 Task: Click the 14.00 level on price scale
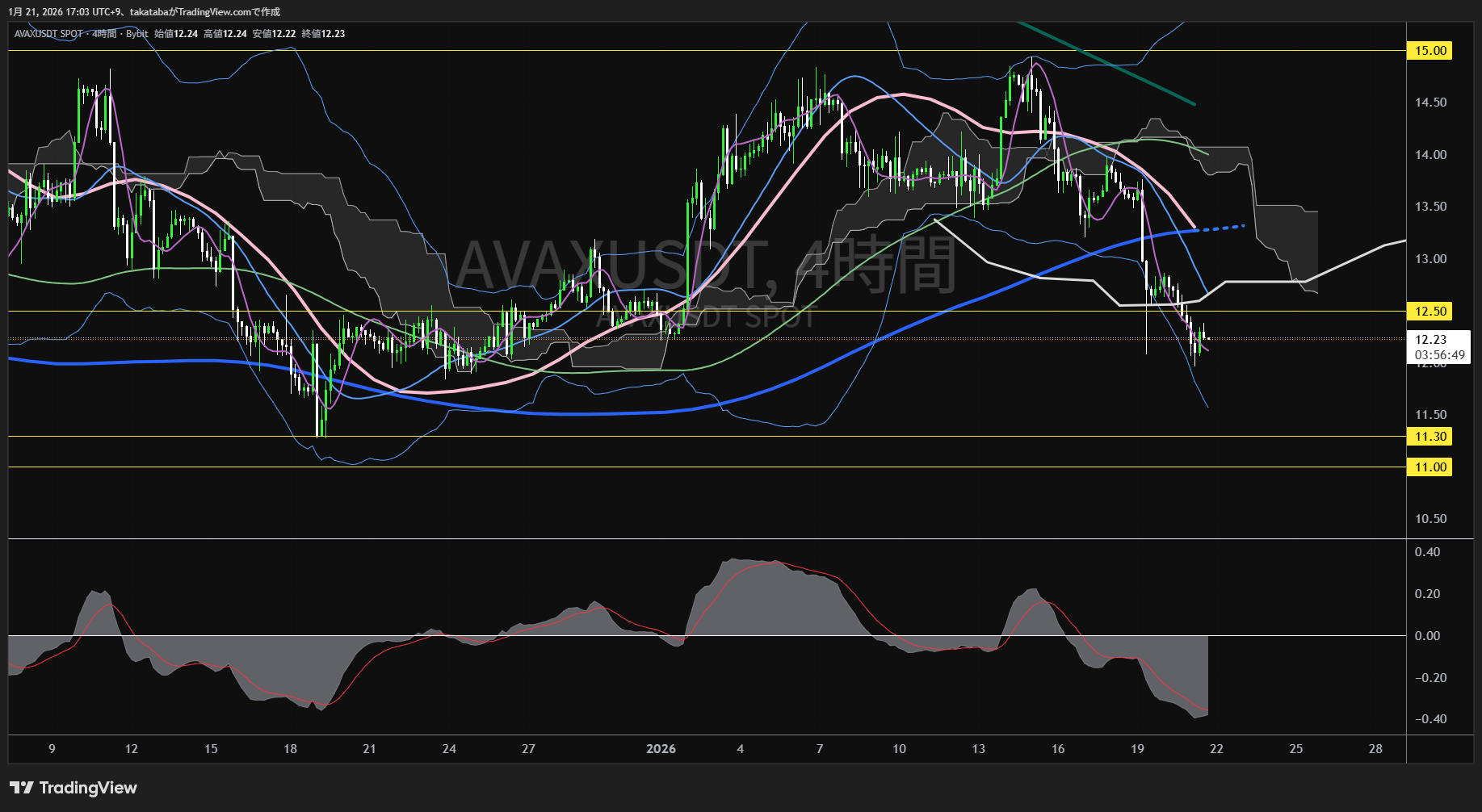pyautogui.click(x=1430, y=155)
